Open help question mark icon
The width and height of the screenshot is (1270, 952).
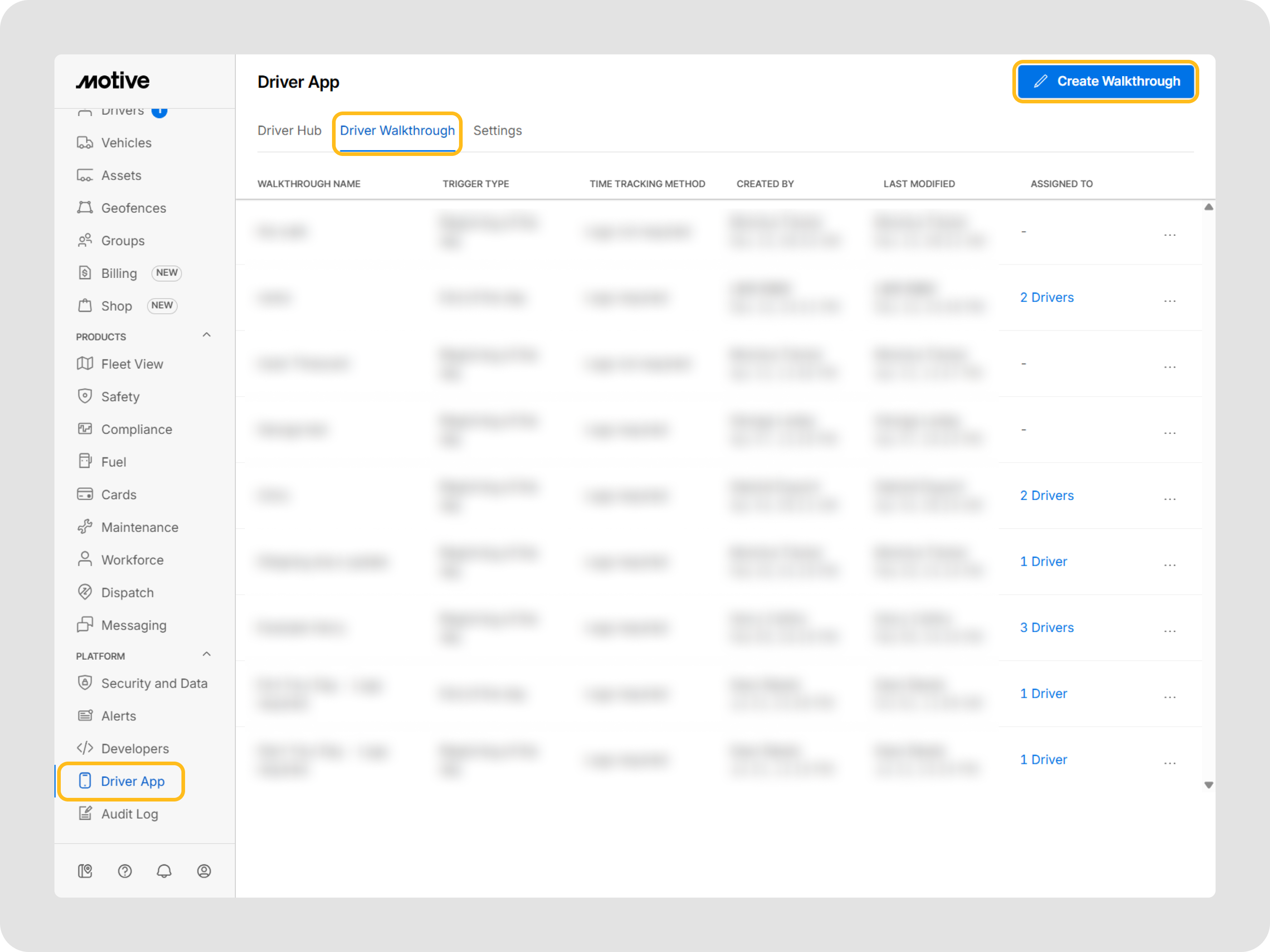pos(125,871)
